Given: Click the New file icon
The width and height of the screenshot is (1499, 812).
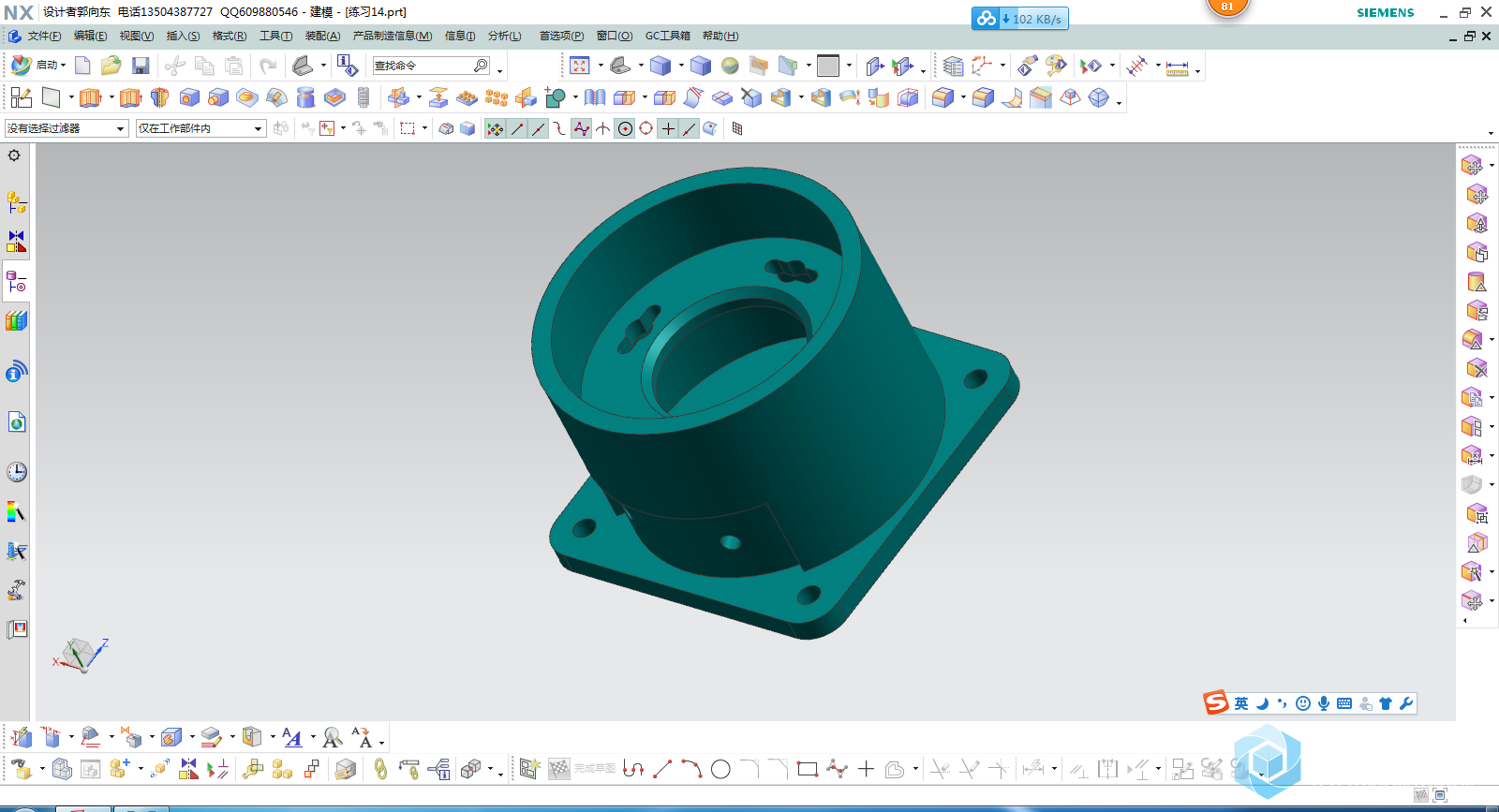Looking at the screenshot, I should tap(82, 66).
